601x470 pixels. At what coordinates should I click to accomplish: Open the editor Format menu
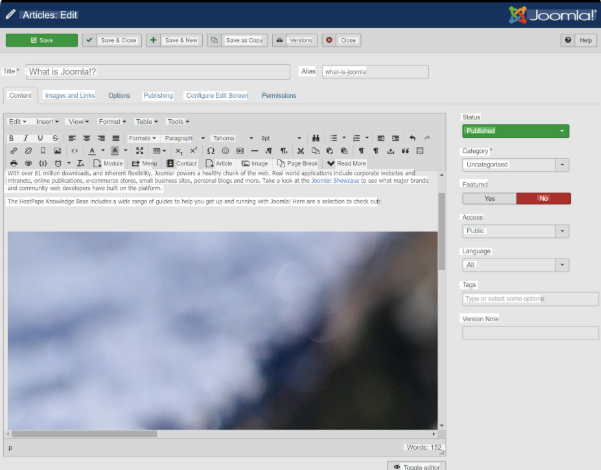[x=112, y=122]
